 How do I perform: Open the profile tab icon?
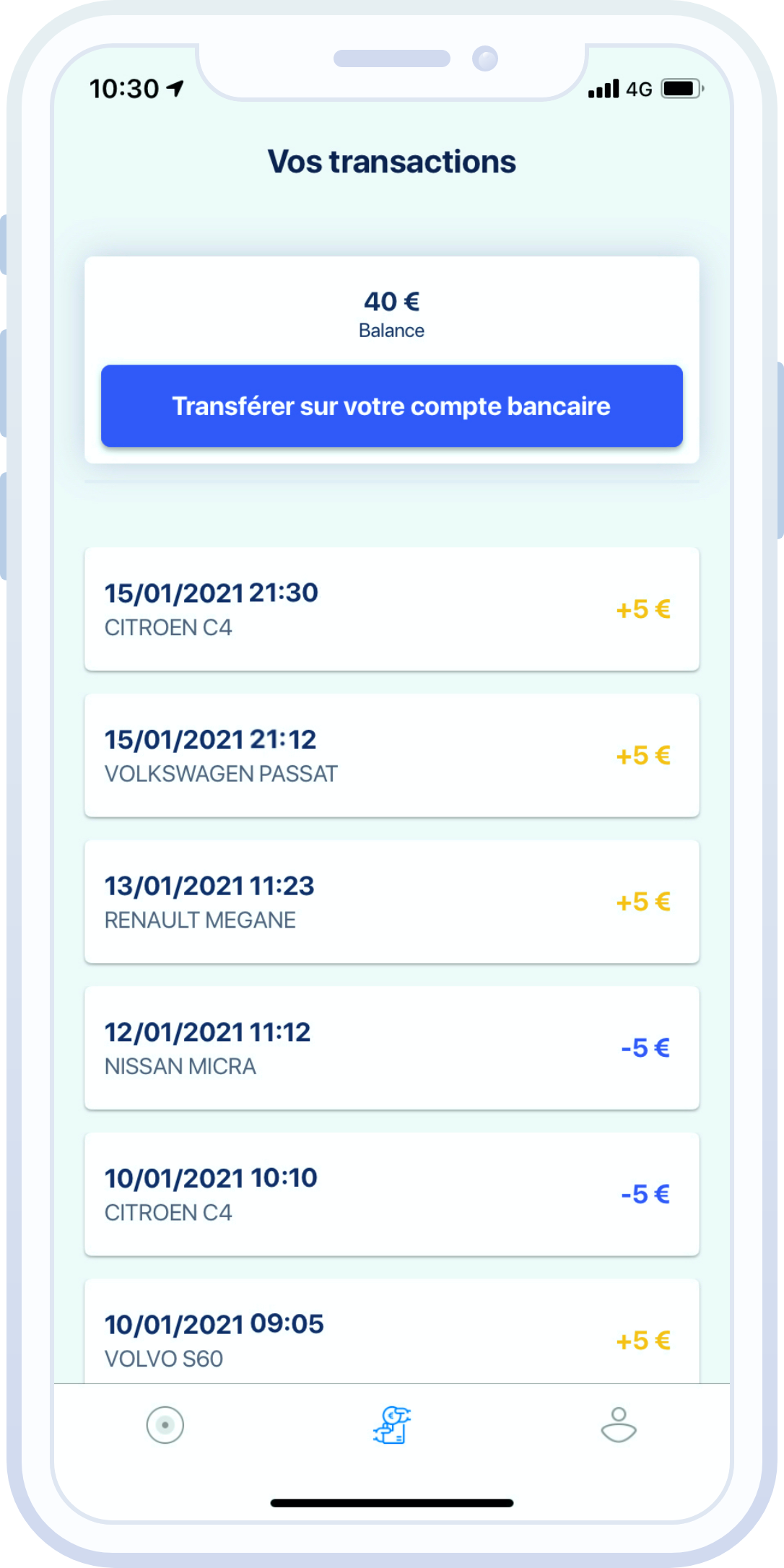pos(619,1425)
